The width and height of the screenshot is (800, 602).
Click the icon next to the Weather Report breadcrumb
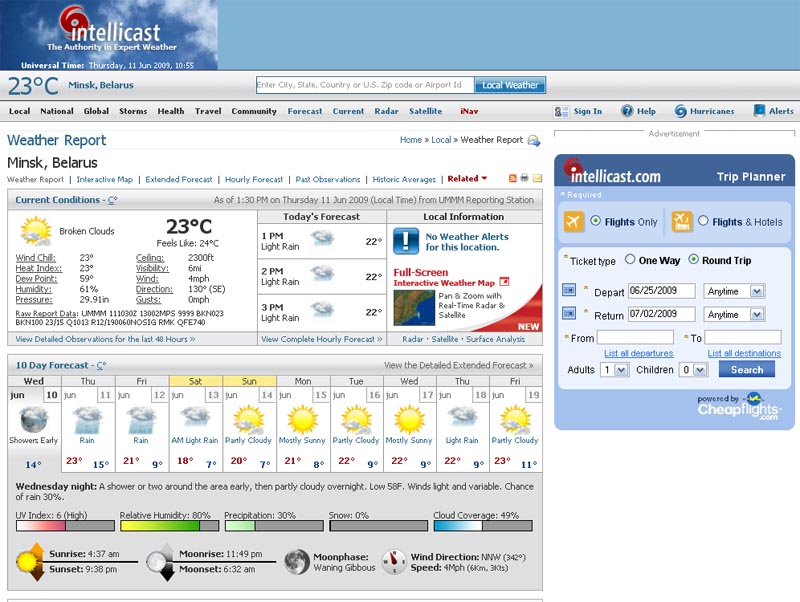click(x=534, y=140)
